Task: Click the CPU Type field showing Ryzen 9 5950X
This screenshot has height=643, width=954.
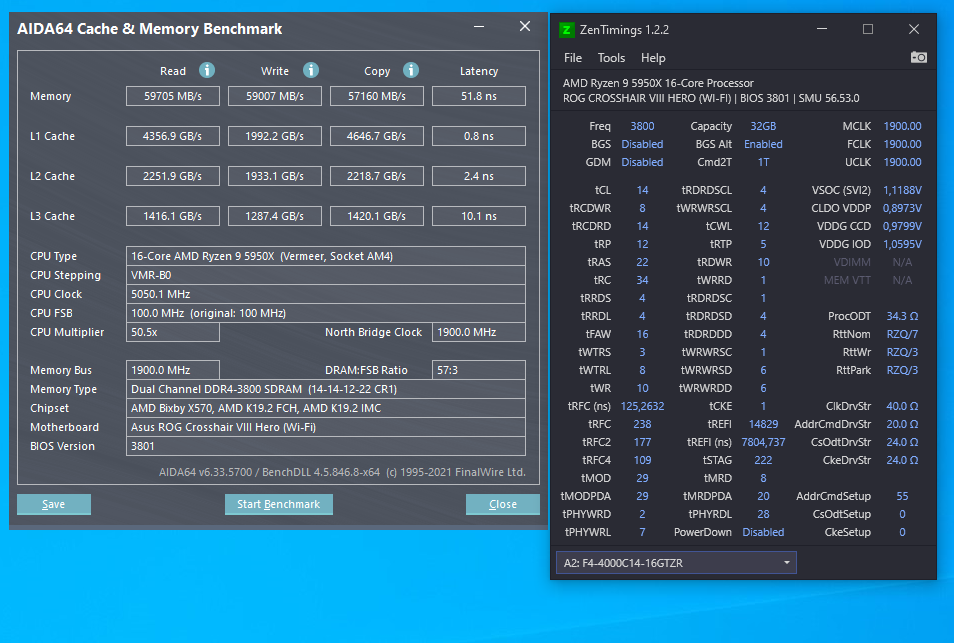Action: tap(326, 256)
